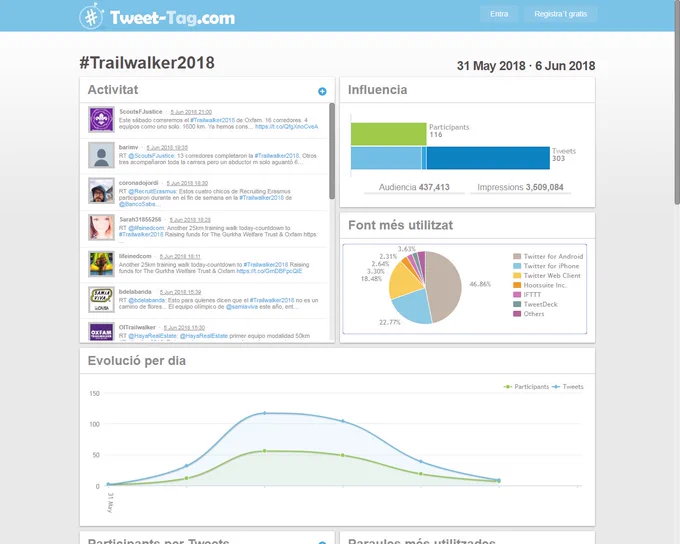The image size is (680, 544).
Task: Click the Entra login button
Action: click(x=499, y=14)
